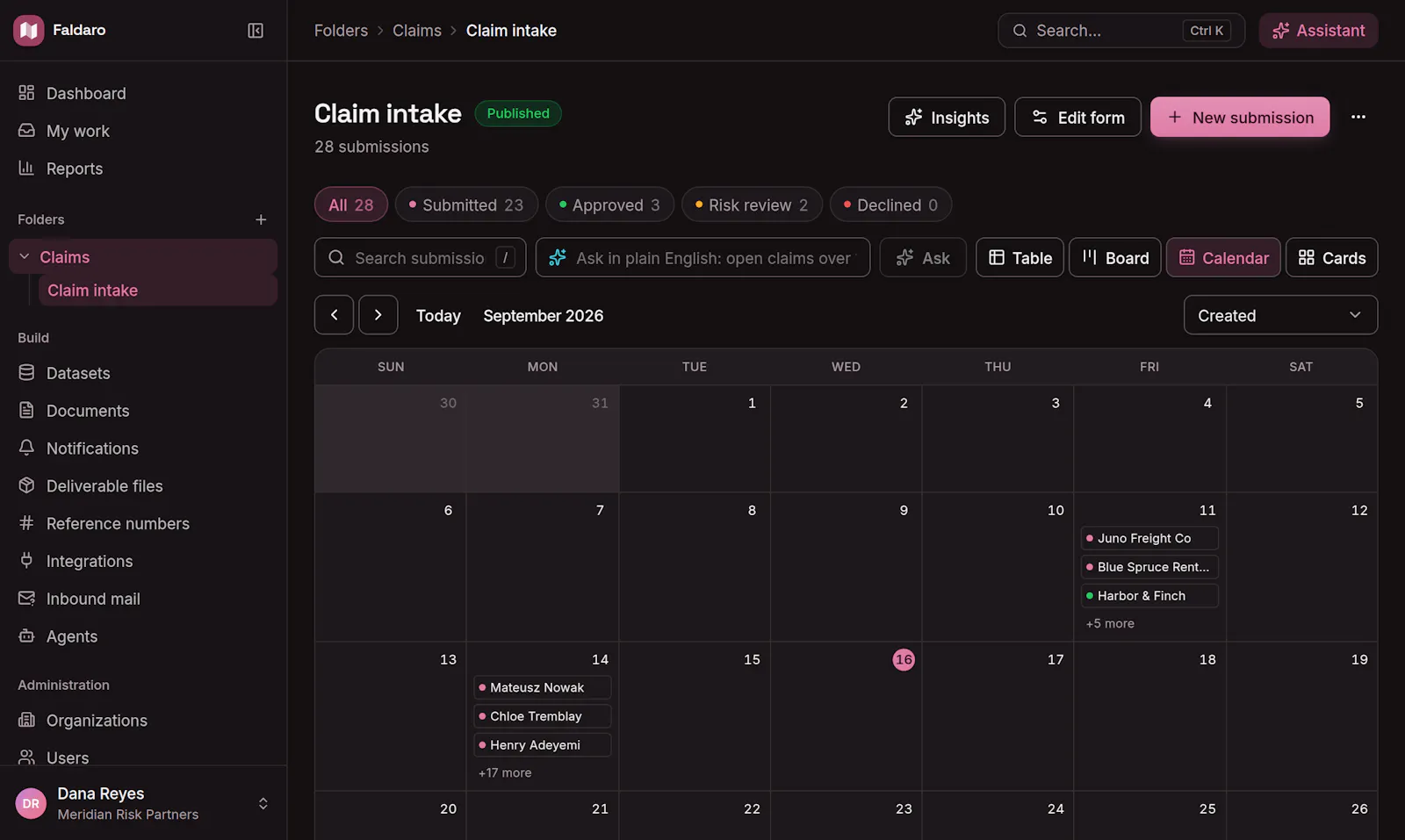Open Chloe Tremblay submission
1405x840 pixels.
(542, 716)
